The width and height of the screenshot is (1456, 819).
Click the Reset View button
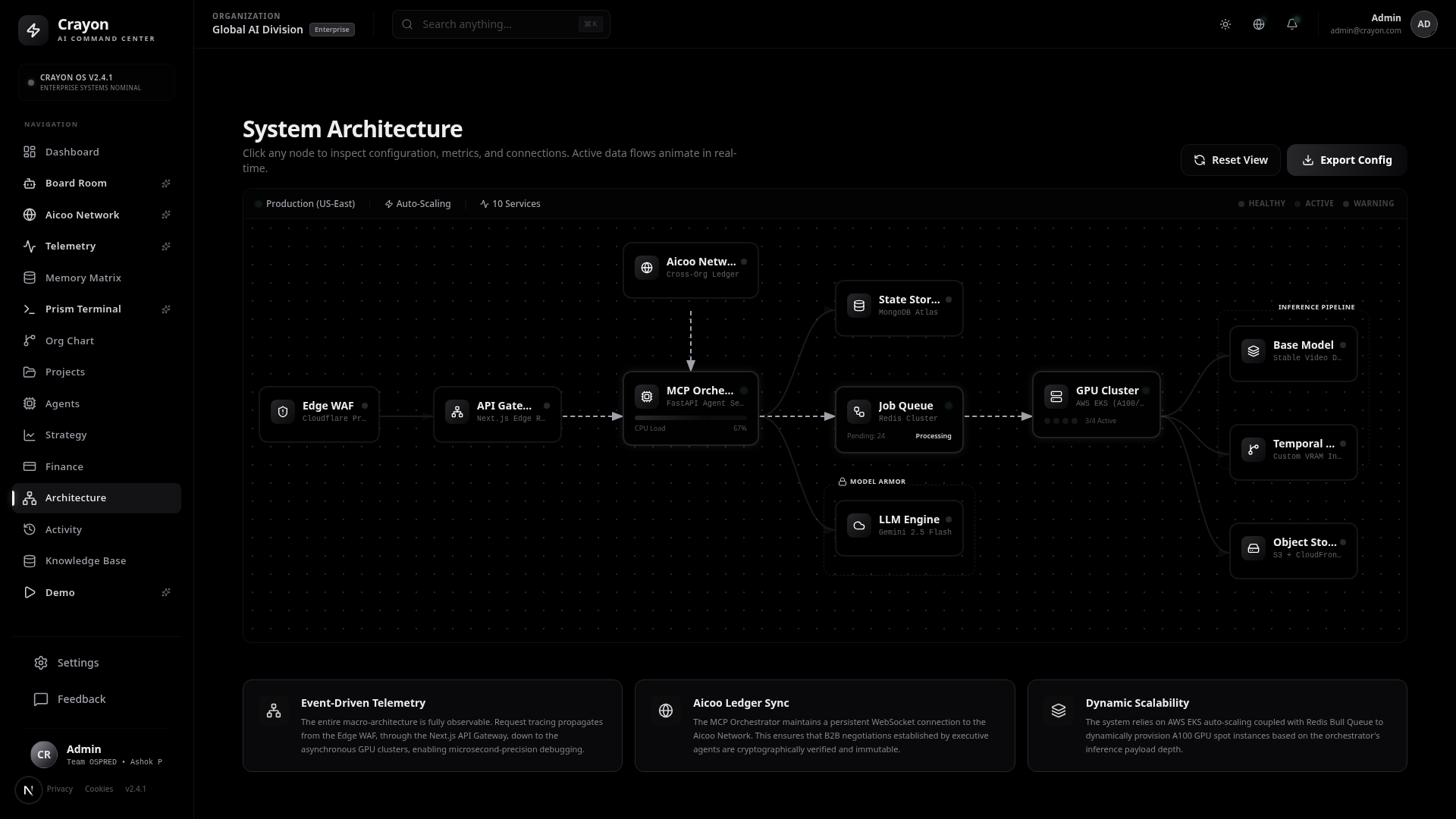click(x=1231, y=160)
